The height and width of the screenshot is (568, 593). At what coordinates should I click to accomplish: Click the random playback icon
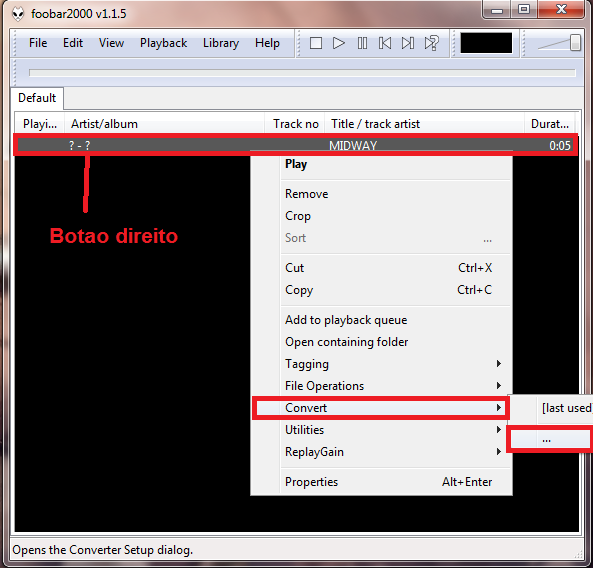pos(432,43)
